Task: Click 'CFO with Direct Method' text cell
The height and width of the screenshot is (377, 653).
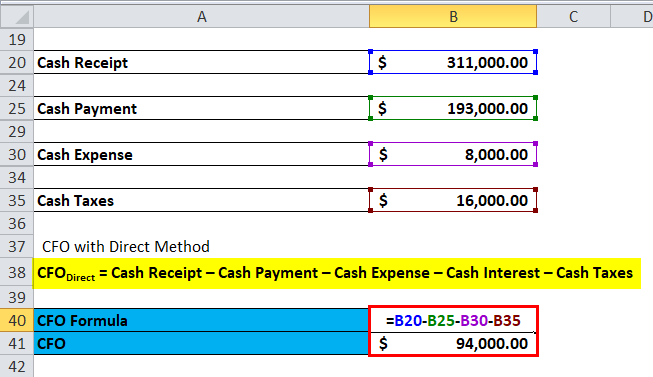Action: pos(202,246)
